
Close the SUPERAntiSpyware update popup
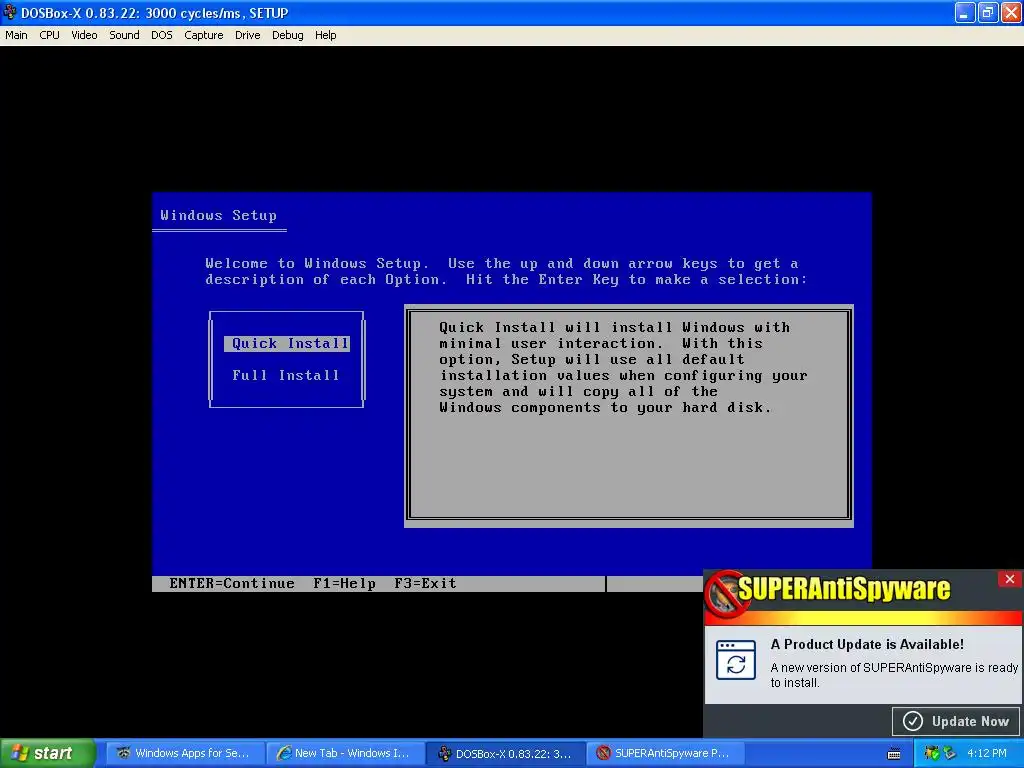[1010, 579]
